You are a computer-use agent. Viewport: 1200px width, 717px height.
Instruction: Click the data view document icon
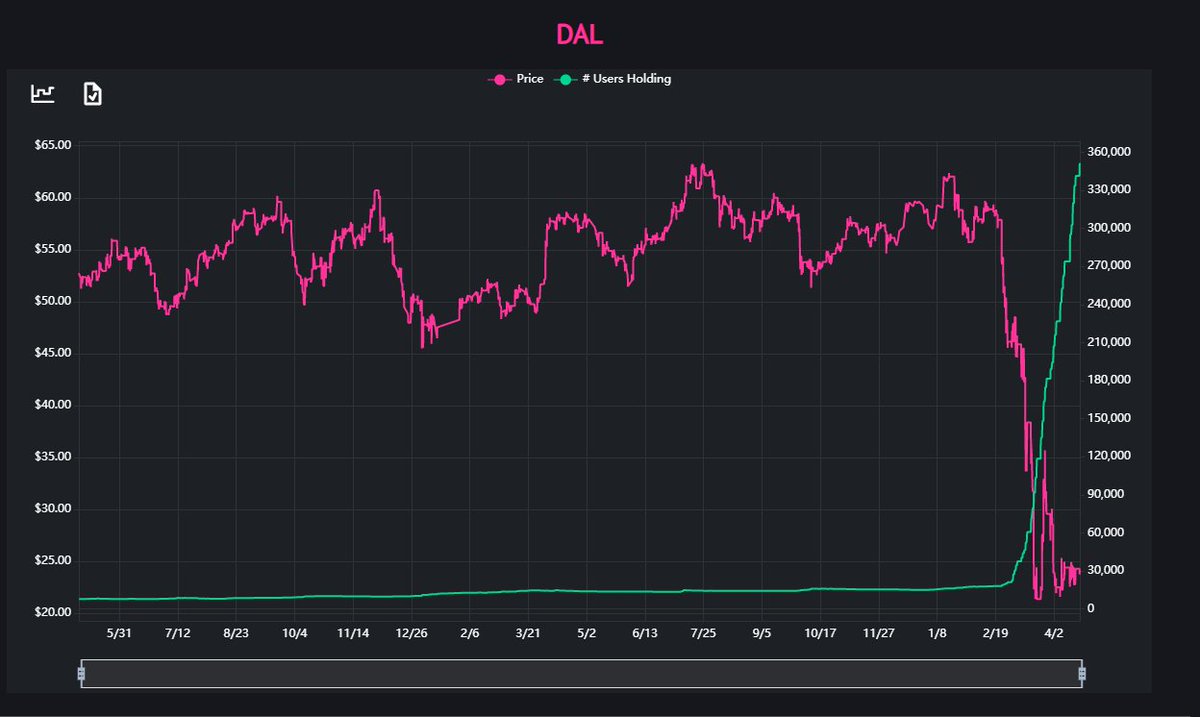92,94
